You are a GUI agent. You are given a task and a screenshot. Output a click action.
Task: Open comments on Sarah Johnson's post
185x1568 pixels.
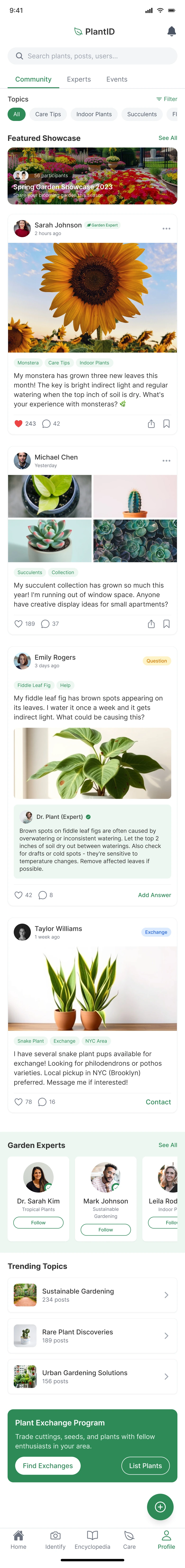coord(46,424)
